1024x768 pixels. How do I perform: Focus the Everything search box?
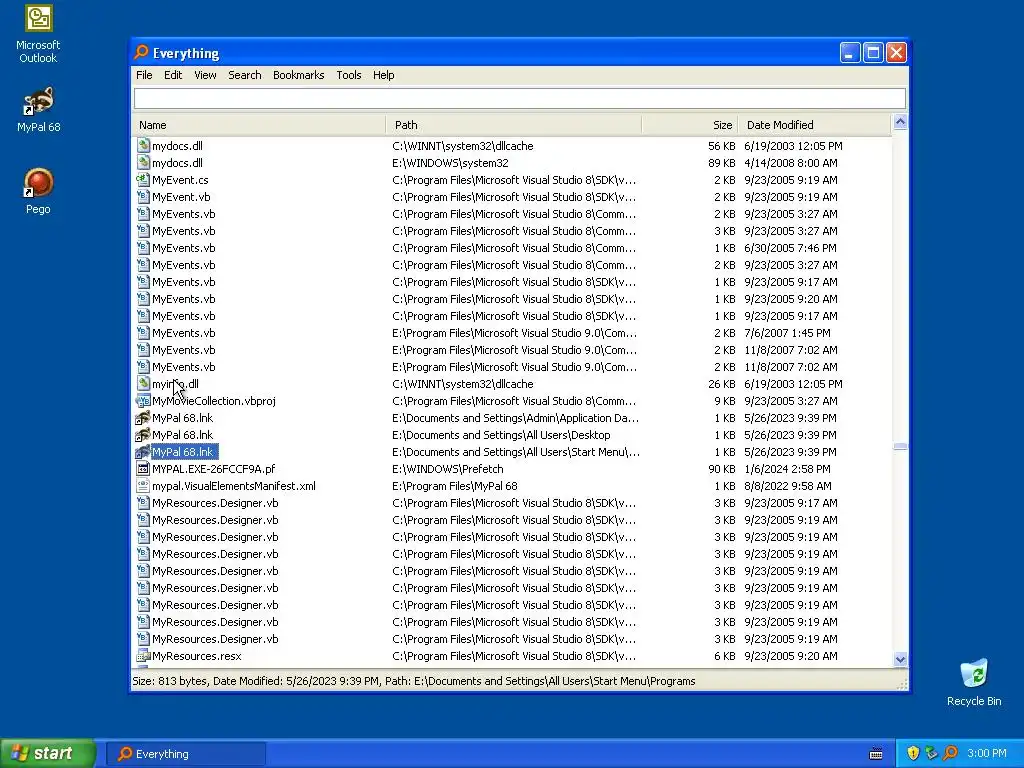click(519, 99)
